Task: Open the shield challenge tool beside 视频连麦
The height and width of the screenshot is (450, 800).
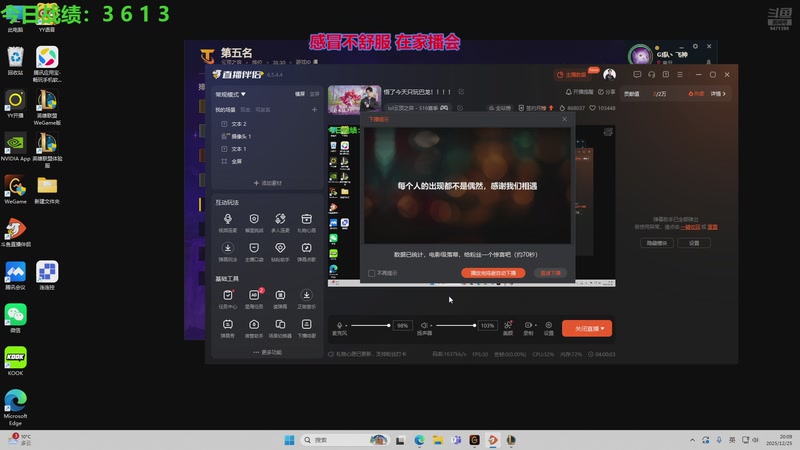Action: (254, 222)
